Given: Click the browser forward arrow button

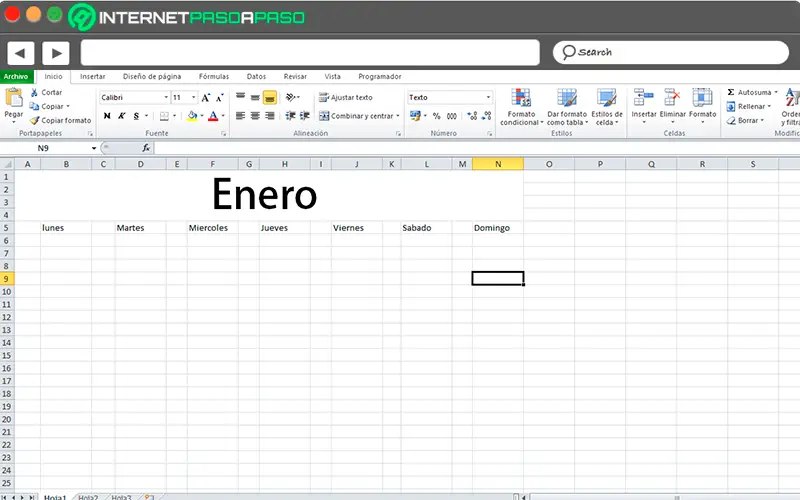Looking at the screenshot, I should pos(56,53).
